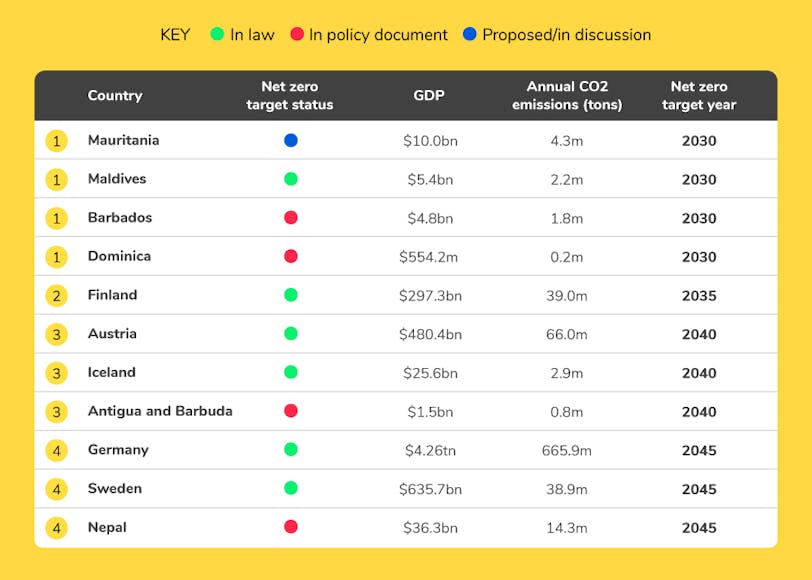This screenshot has width=812, height=580.
Task: Click the Net zero target status header
Action: tap(290, 96)
